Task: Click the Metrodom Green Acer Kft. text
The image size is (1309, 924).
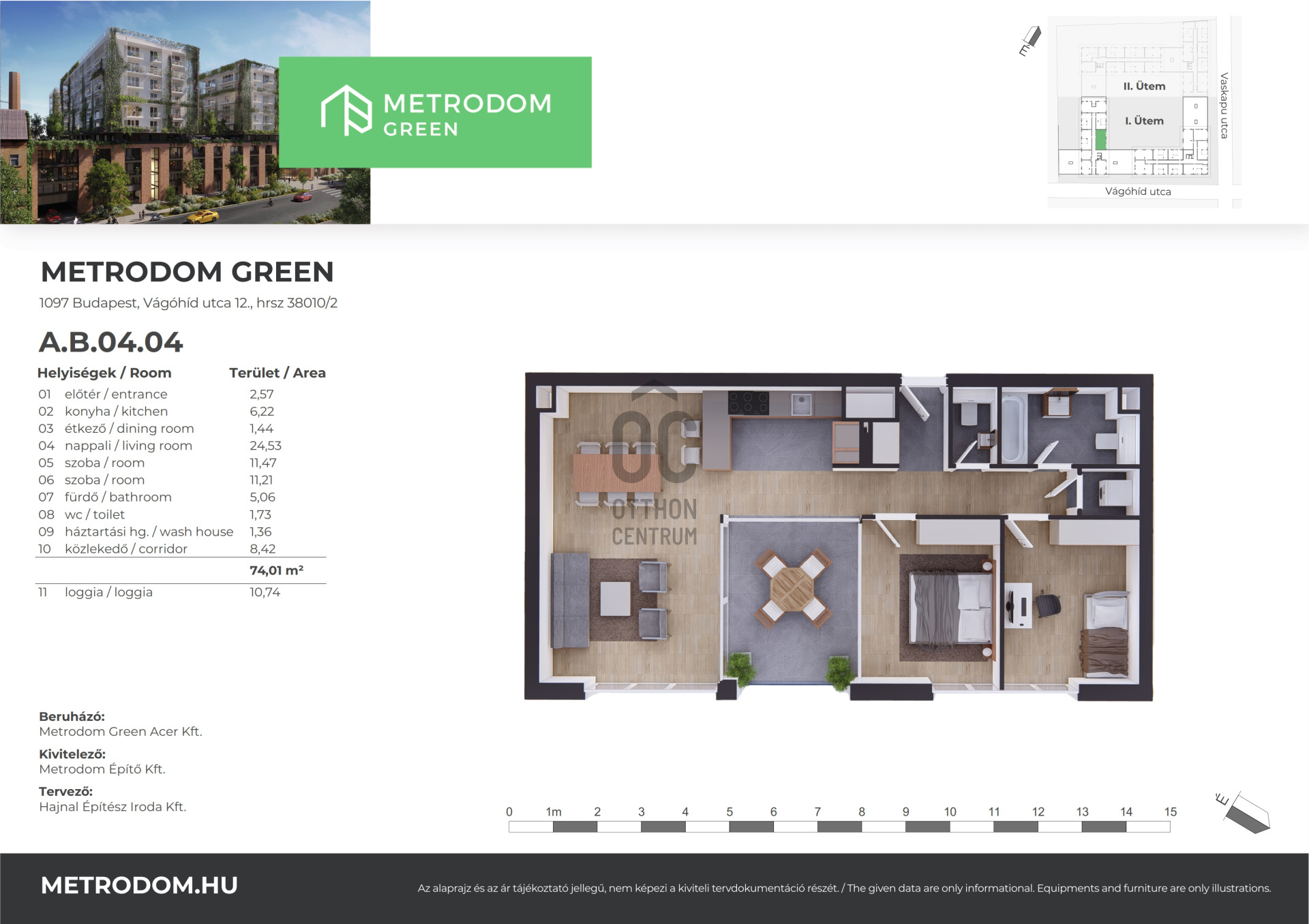Action: (121, 731)
